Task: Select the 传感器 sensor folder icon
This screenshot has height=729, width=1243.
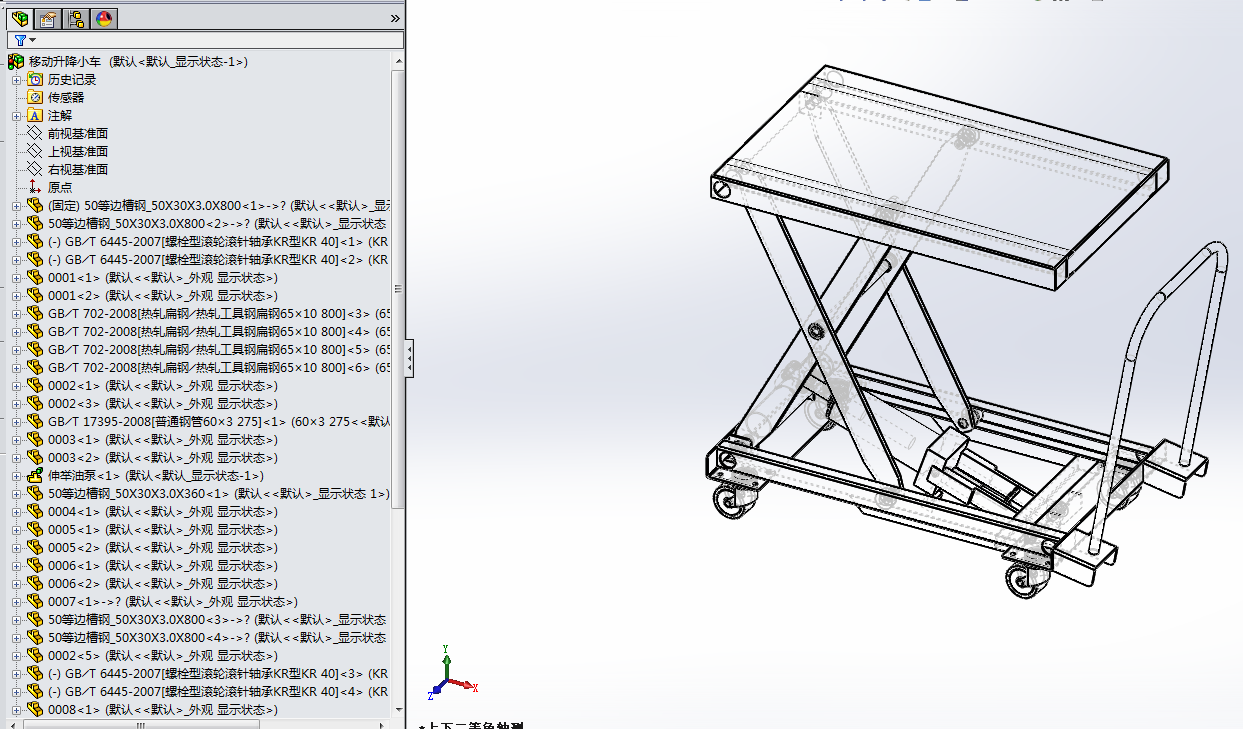Action: [x=35, y=98]
